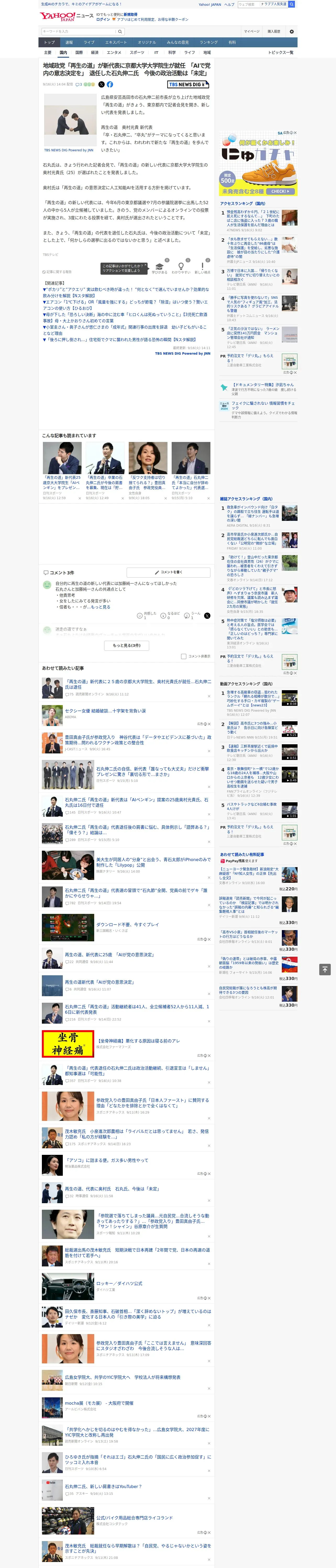336x1568 pixels.
Task: Open the Yahoo! JAPAN header link
Action: coord(210,4)
